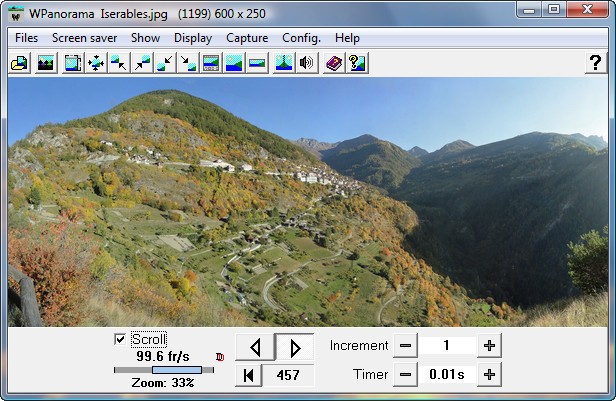Open the Config. menu

point(301,38)
